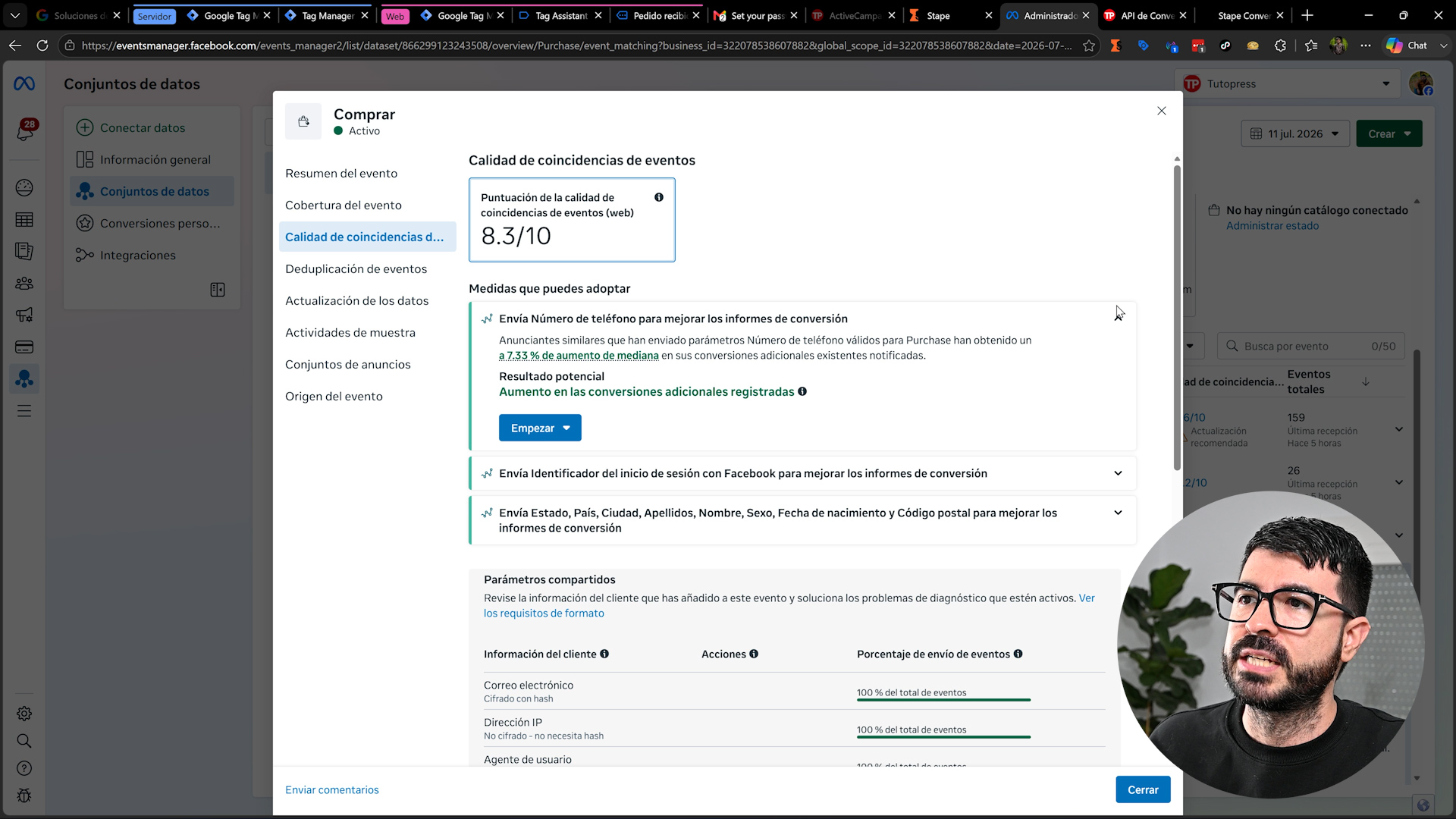
Task: Select Actividades de muestra tab
Action: click(x=350, y=332)
